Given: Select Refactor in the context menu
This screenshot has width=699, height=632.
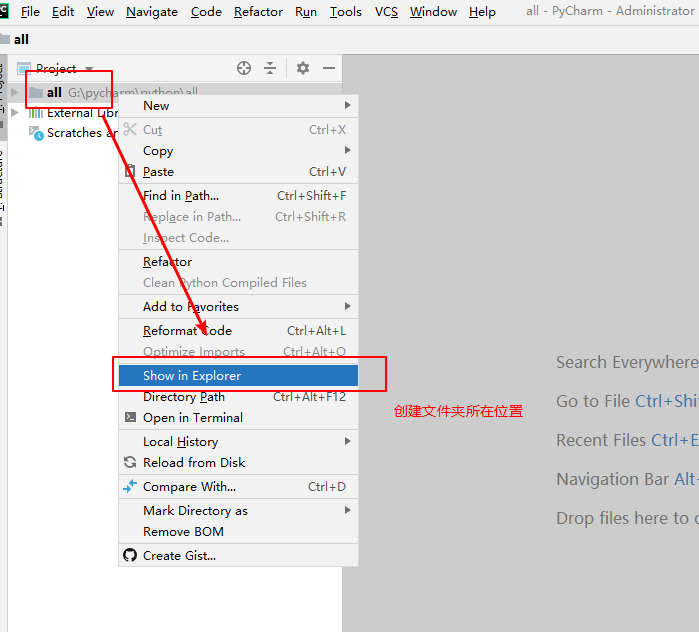Looking at the screenshot, I should click(x=238, y=262).
